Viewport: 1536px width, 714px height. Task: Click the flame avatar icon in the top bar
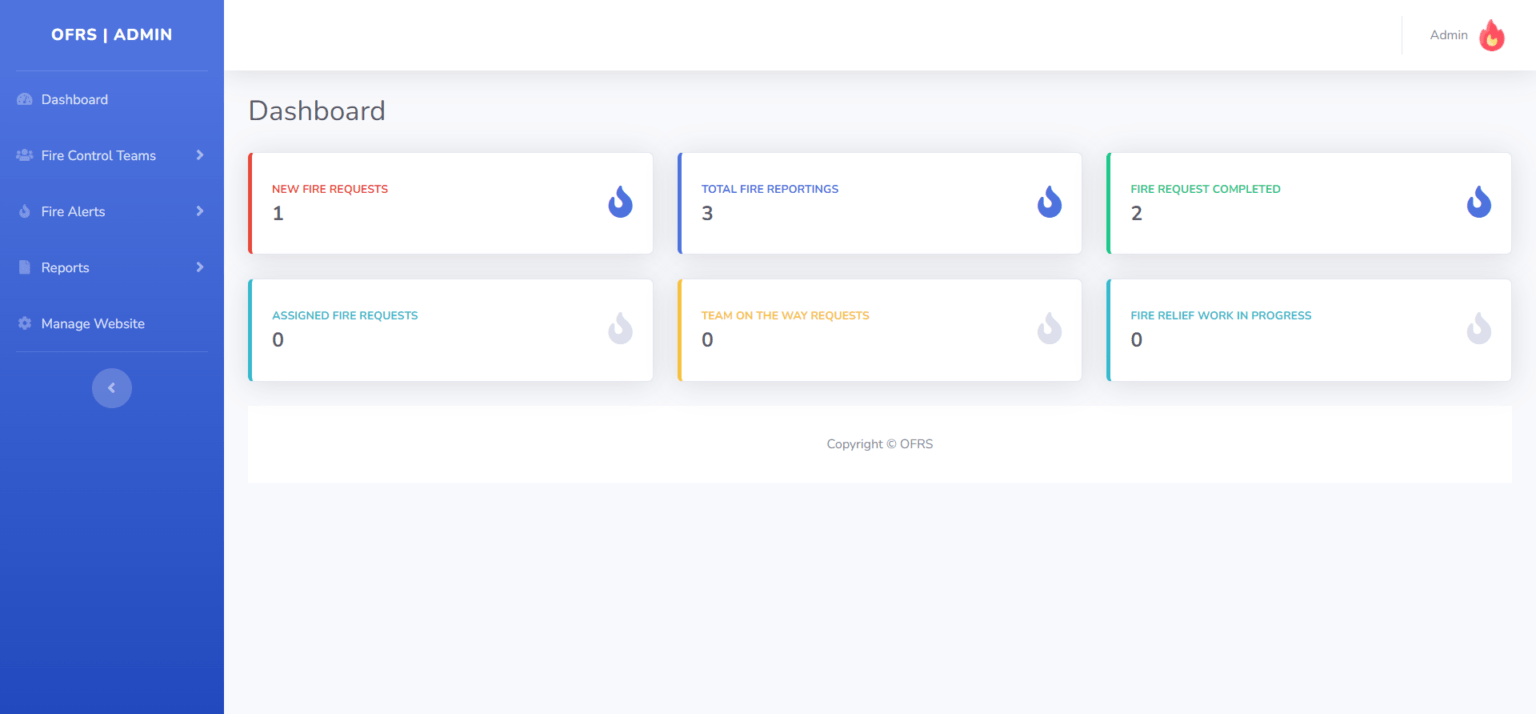(x=1491, y=35)
